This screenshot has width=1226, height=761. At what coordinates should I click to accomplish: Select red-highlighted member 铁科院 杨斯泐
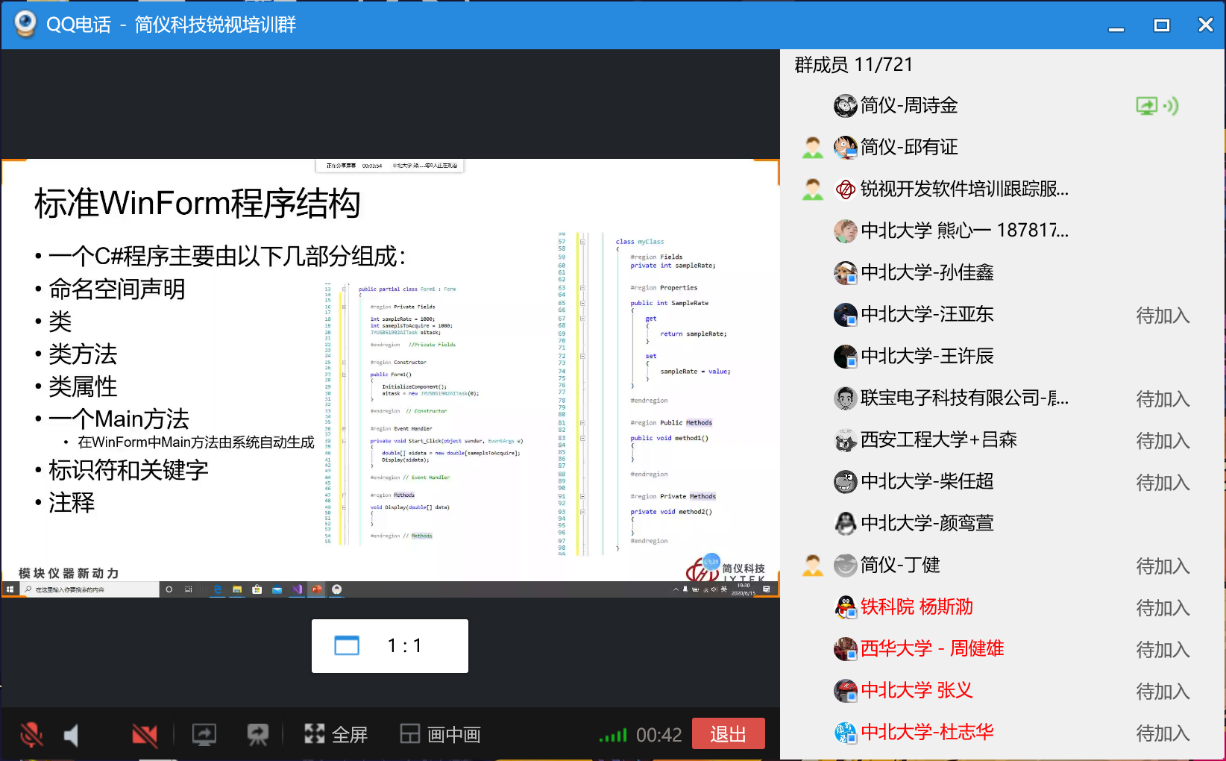click(x=916, y=607)
